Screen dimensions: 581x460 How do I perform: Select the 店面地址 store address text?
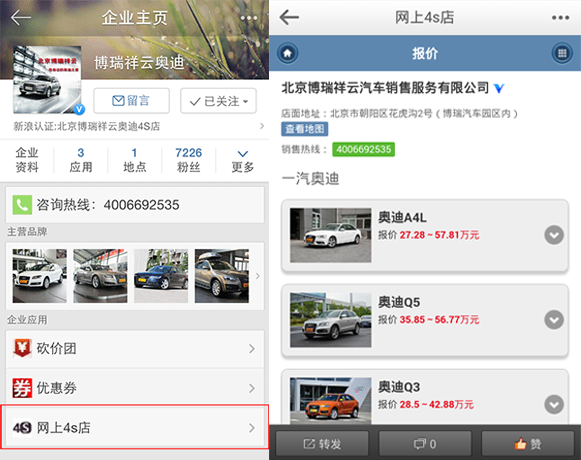tap(399, 113)
